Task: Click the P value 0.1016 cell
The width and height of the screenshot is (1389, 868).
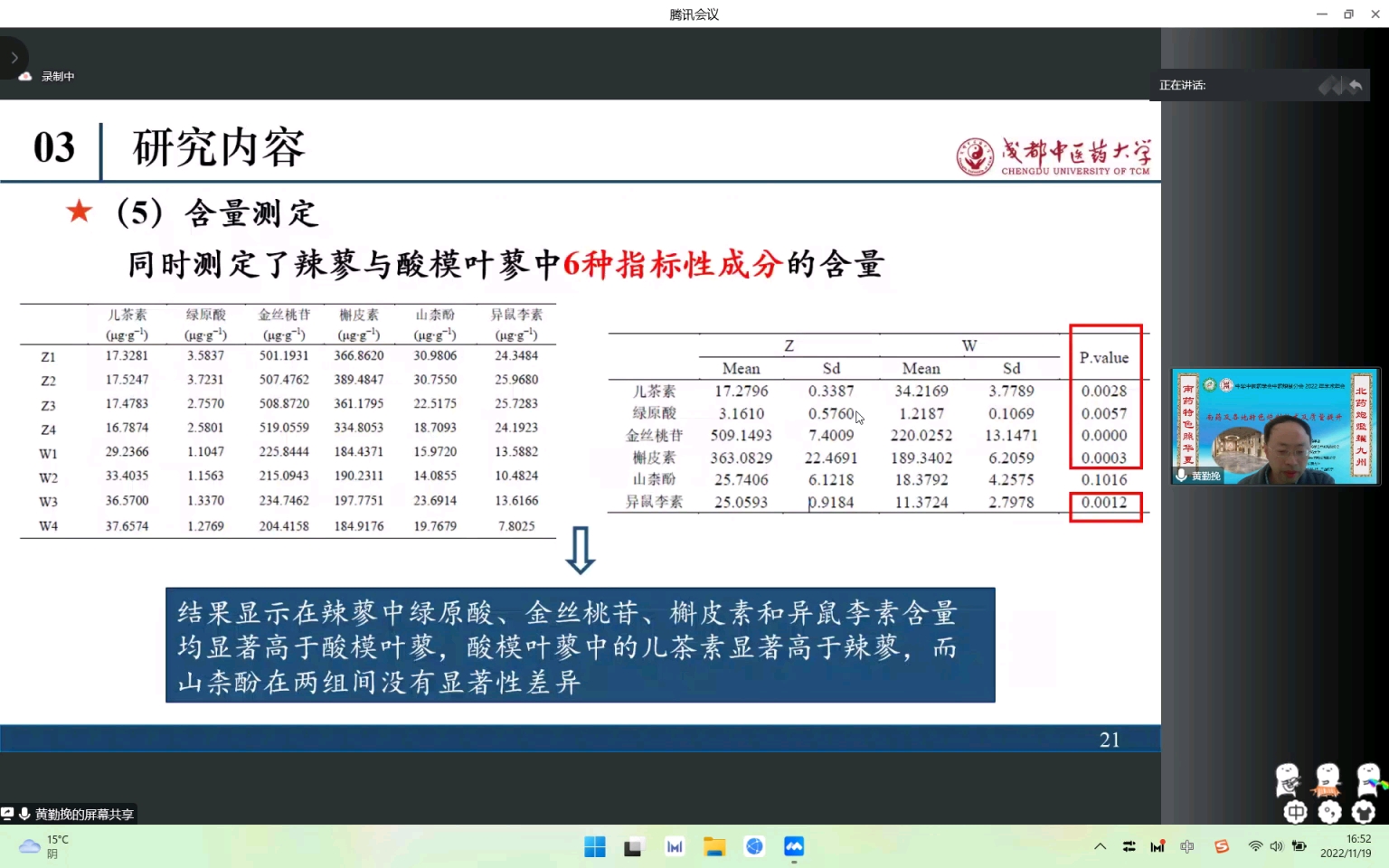Action: click(1104, 480)
